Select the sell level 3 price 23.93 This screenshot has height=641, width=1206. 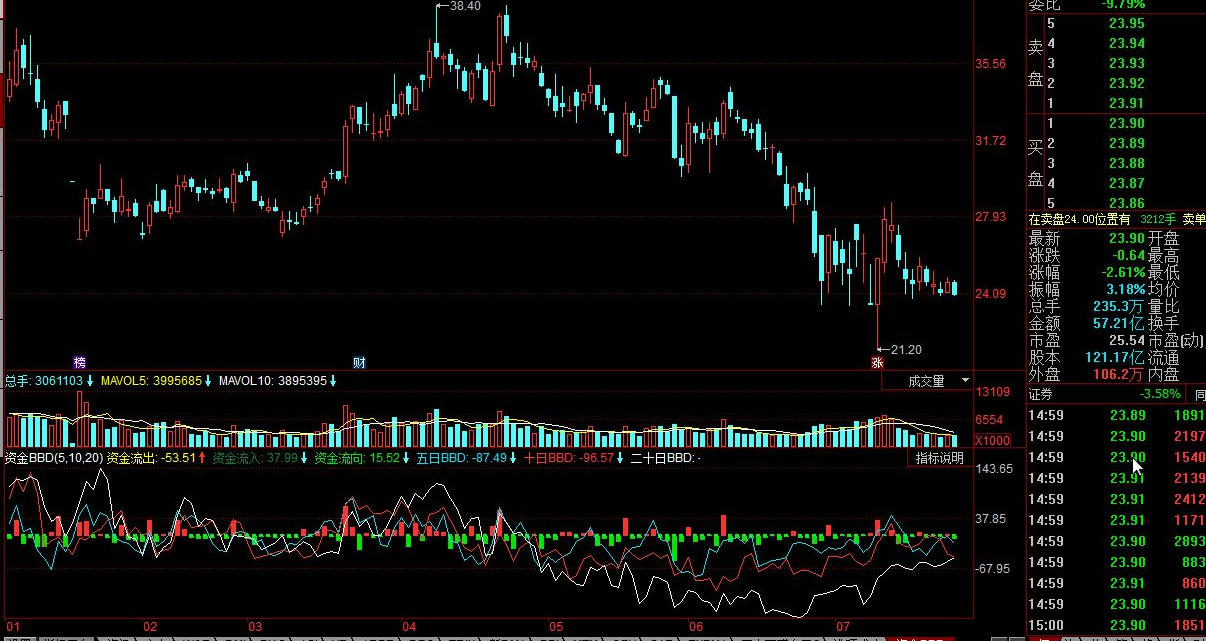(x=1126, y=64)
